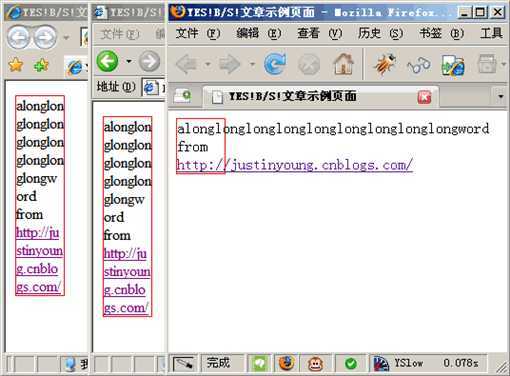Click the Firefox-logo icon in the status bar
Image resolution: width=510 pixels, height=376 pixels.
pyautogui.click(x=286, y=363)
